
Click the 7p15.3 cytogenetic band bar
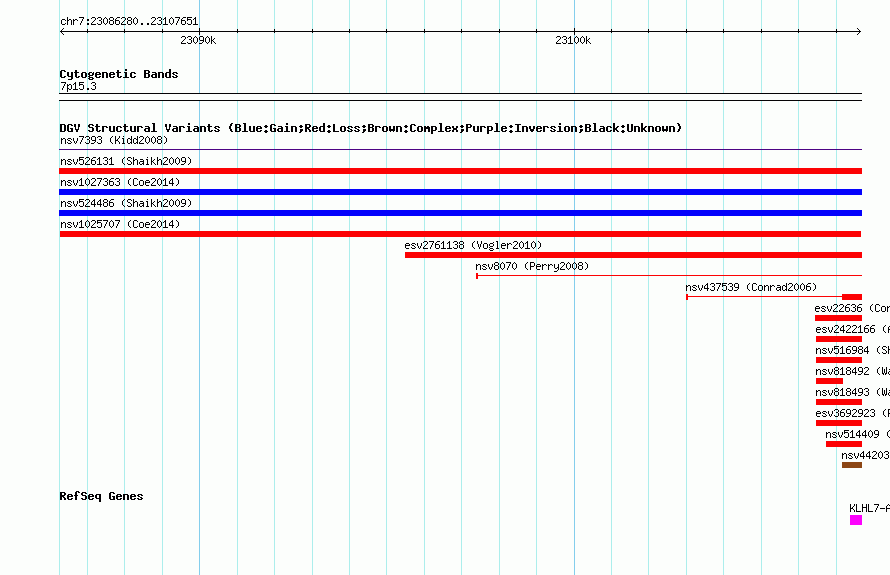coord(460,97)
